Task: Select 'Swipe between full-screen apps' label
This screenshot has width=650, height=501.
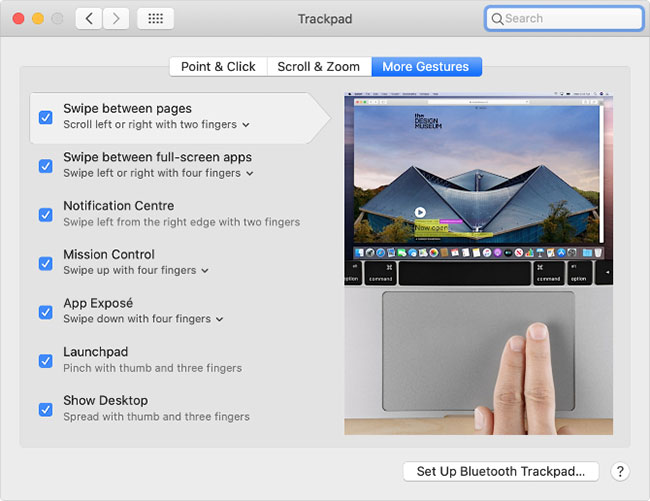Action: [x=158, y=157]
